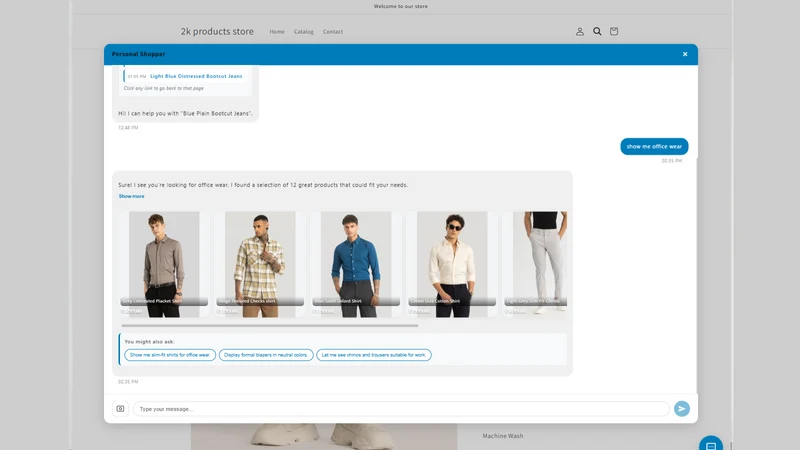Open Light Blue Distressed Bootcut Jeans link
Screen dimensions: 800x450
coord(196,76)
